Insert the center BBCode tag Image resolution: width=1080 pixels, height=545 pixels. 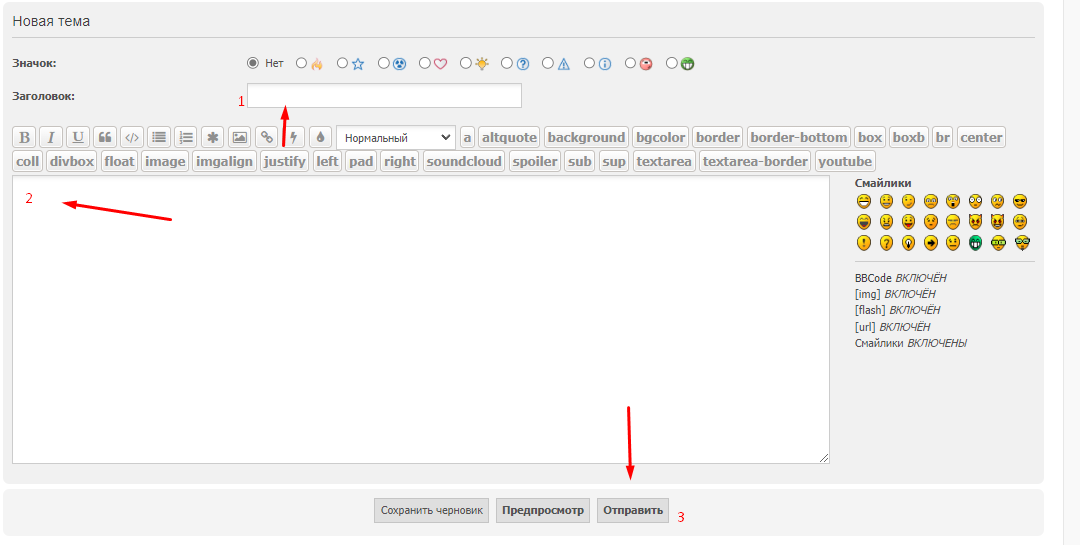coord(981,137)
